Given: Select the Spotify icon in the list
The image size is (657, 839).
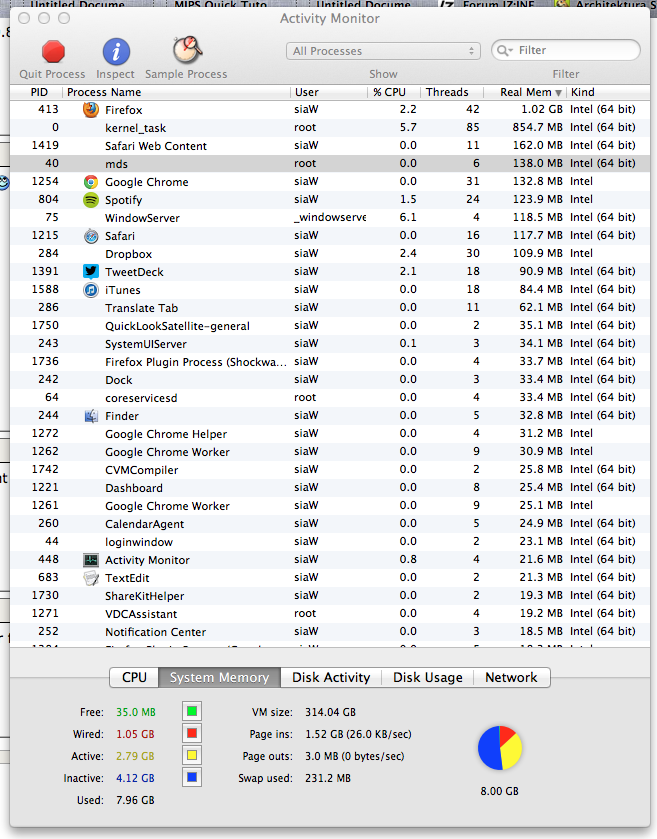Looking at the screenshot, I should (x=91, y=200).
